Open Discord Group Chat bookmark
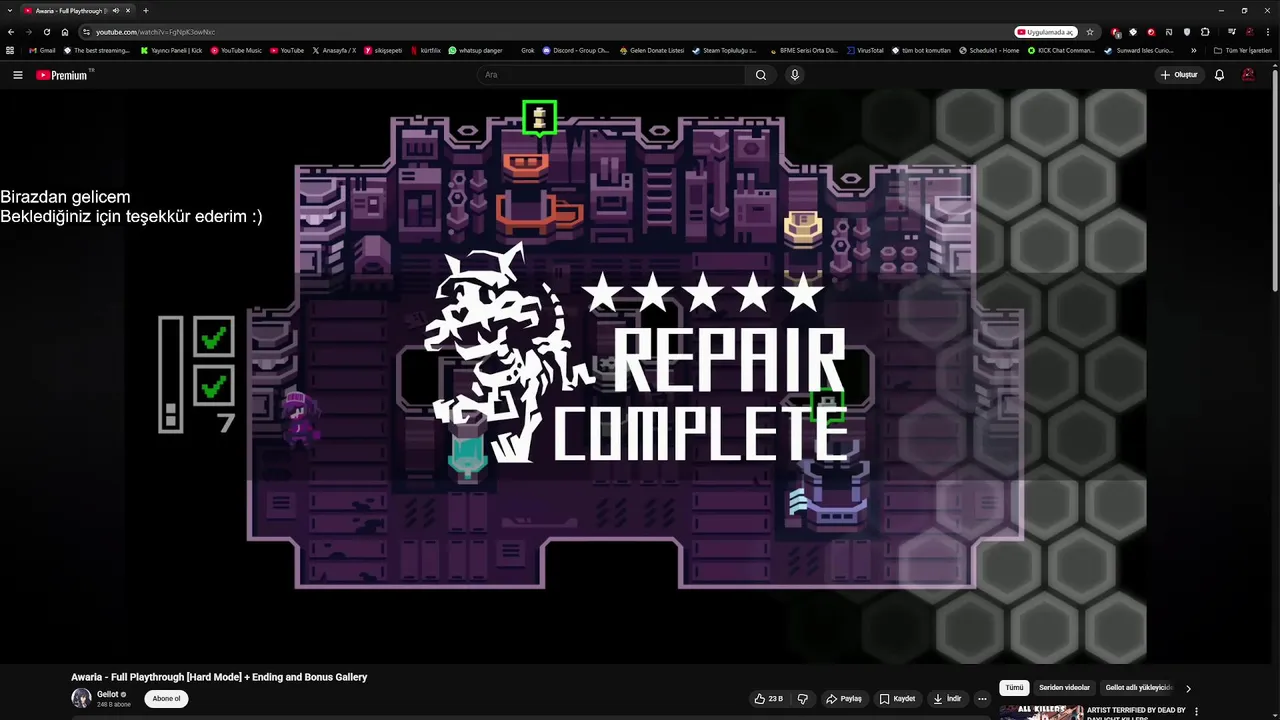Image resolution: width=1280 pixels, height=720 pixels. pos(576,50)
